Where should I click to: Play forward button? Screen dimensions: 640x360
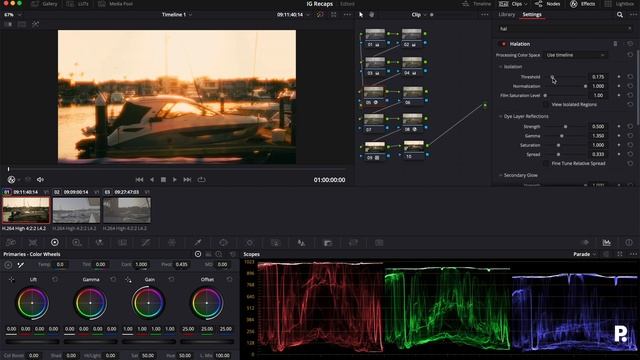(x=175, y=180)
